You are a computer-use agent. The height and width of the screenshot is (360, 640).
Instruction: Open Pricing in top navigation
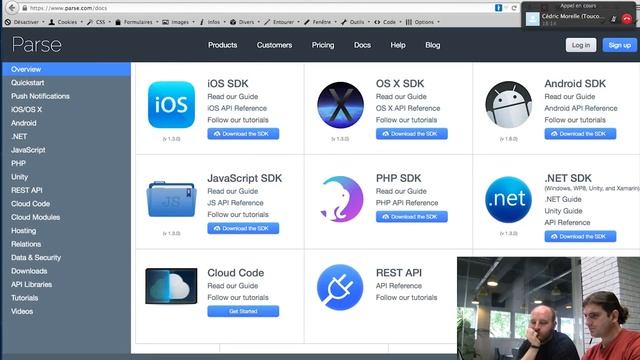(x=323, y=45)
